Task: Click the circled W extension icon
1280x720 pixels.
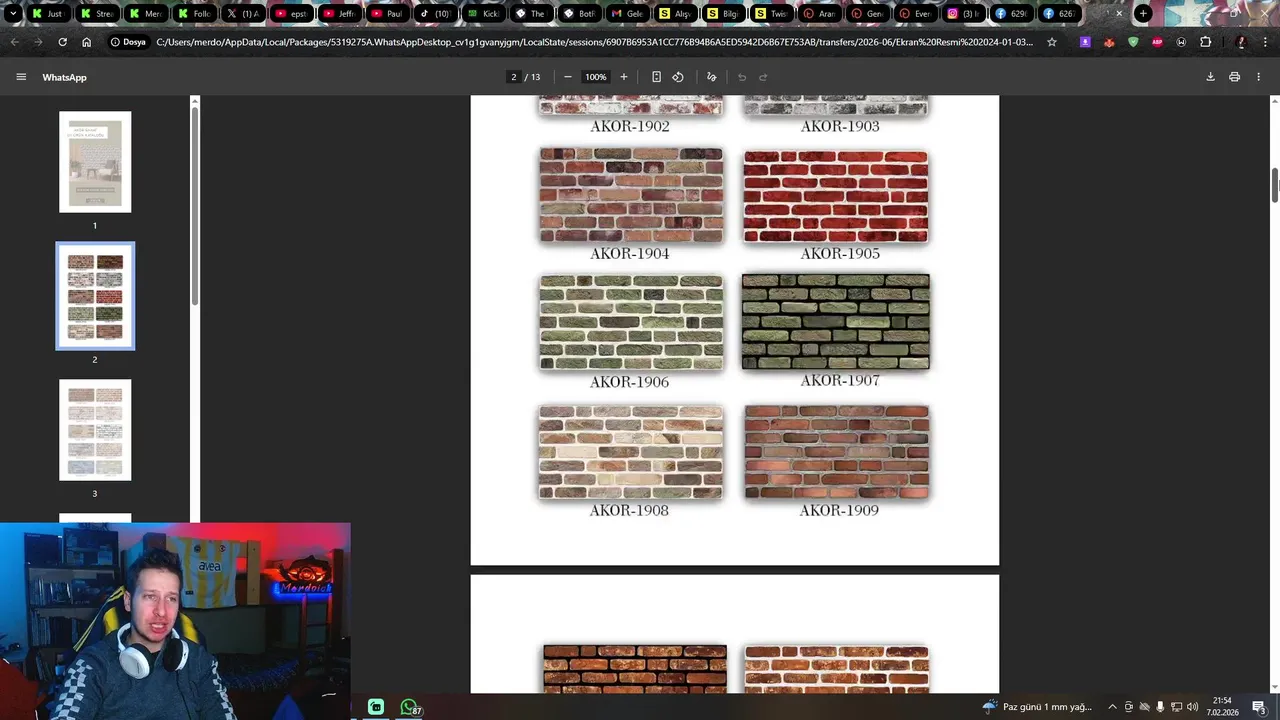Action: [1181, 42]
